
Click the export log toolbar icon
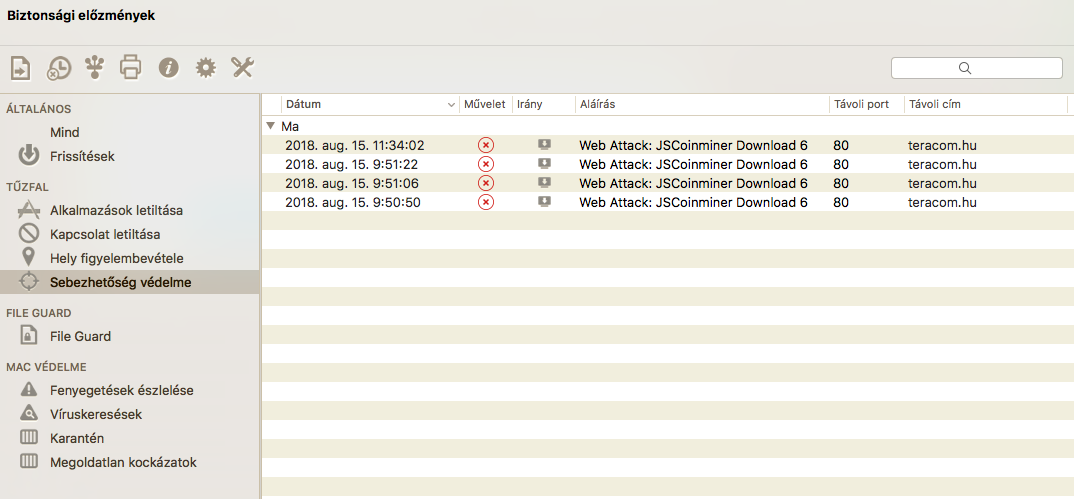tap(21, 67)
